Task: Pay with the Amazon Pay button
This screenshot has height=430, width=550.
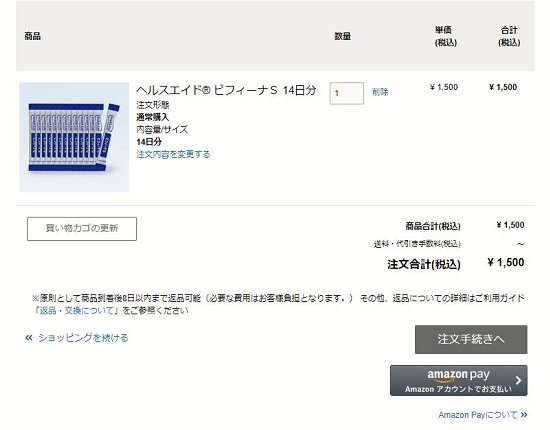Action: tap(458, 381)
